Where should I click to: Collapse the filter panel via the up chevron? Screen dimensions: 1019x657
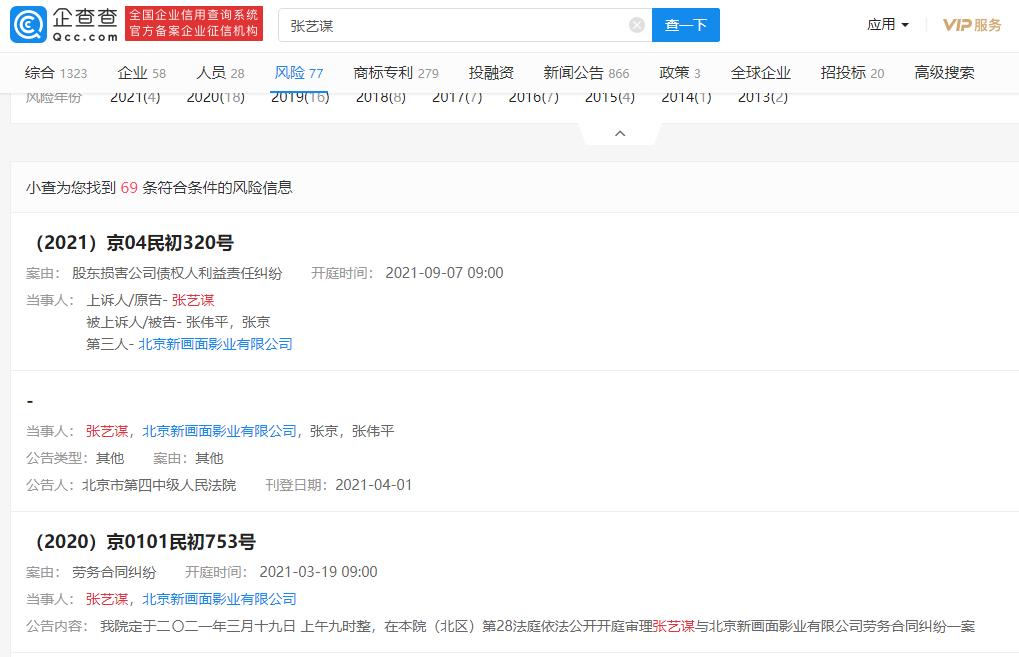(x=619, y=131)
